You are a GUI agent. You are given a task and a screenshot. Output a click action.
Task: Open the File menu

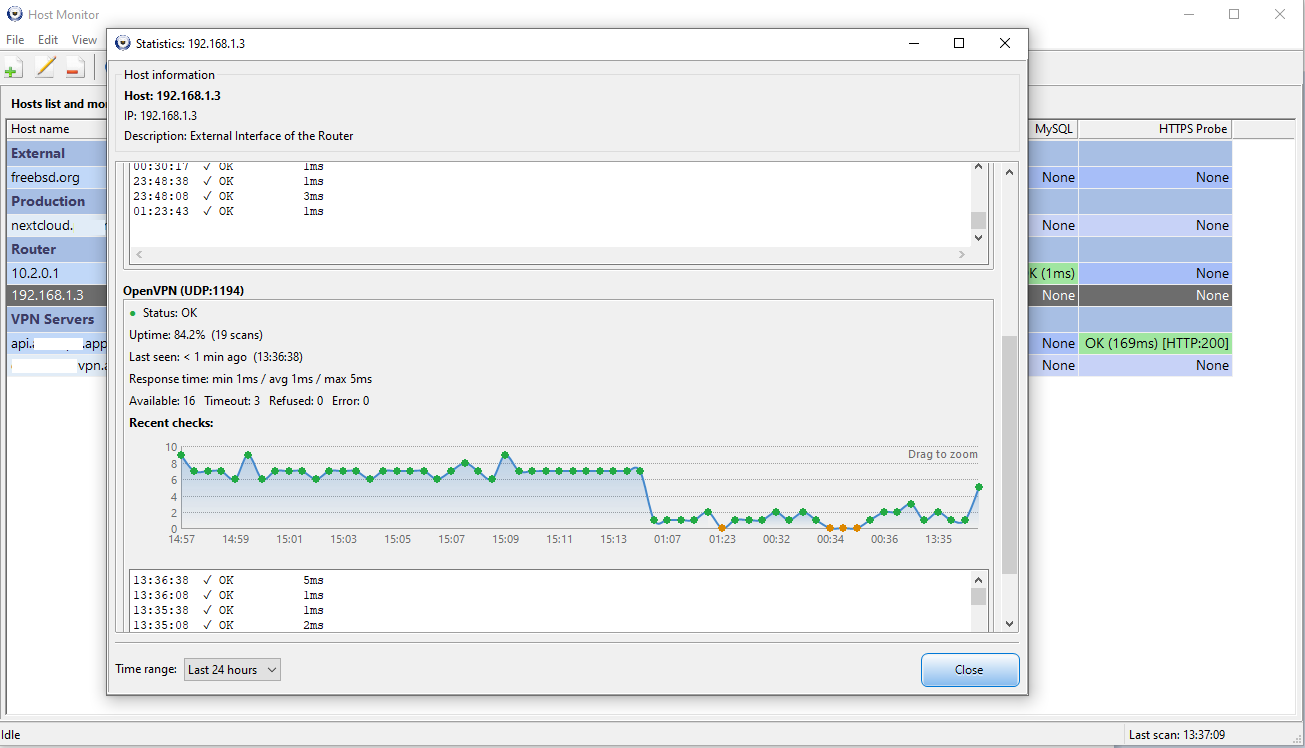tap(15, 39)
